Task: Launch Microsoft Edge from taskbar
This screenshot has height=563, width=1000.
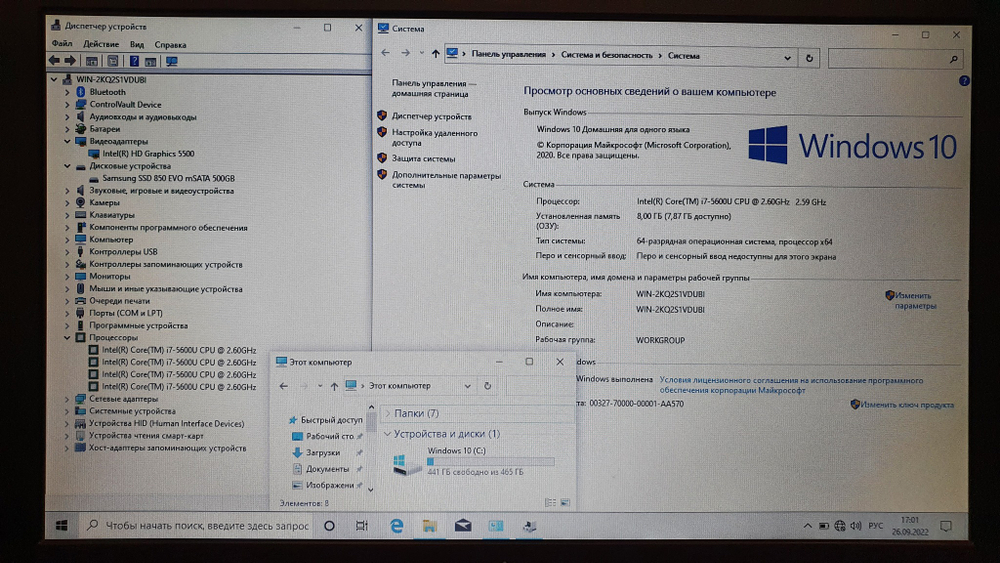Action: [396, 526]
